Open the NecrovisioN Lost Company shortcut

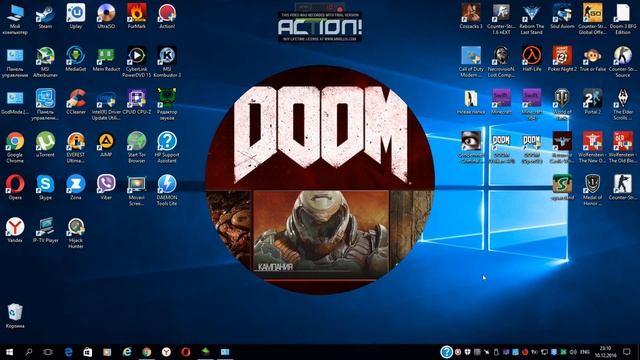click(x=501, y=62)
